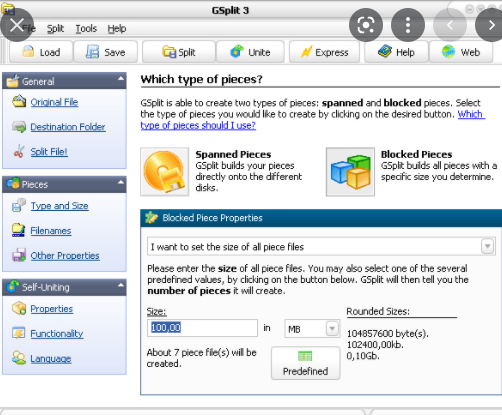Click the Load toolbar button

coord(41,52)
